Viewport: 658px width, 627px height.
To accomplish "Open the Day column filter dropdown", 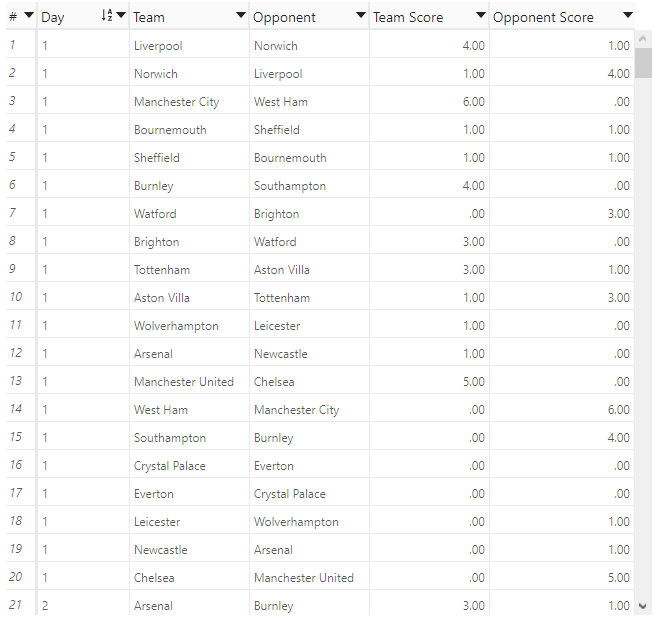I will tap(121, 16).
